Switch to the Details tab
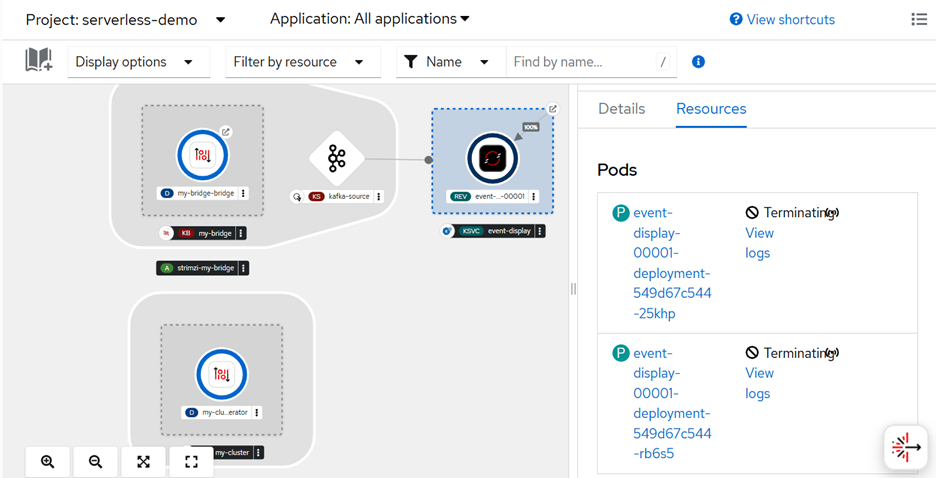 tap(621, 109)
